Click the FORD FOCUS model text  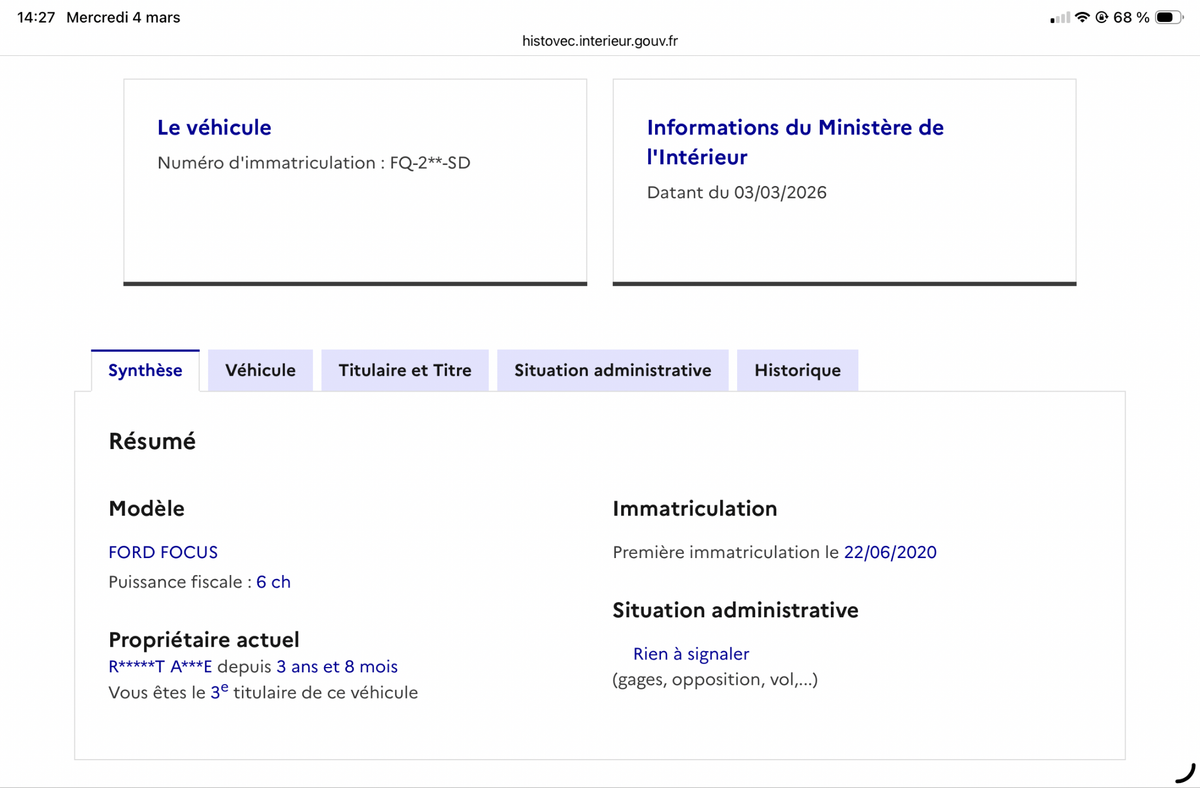[163, 552]
